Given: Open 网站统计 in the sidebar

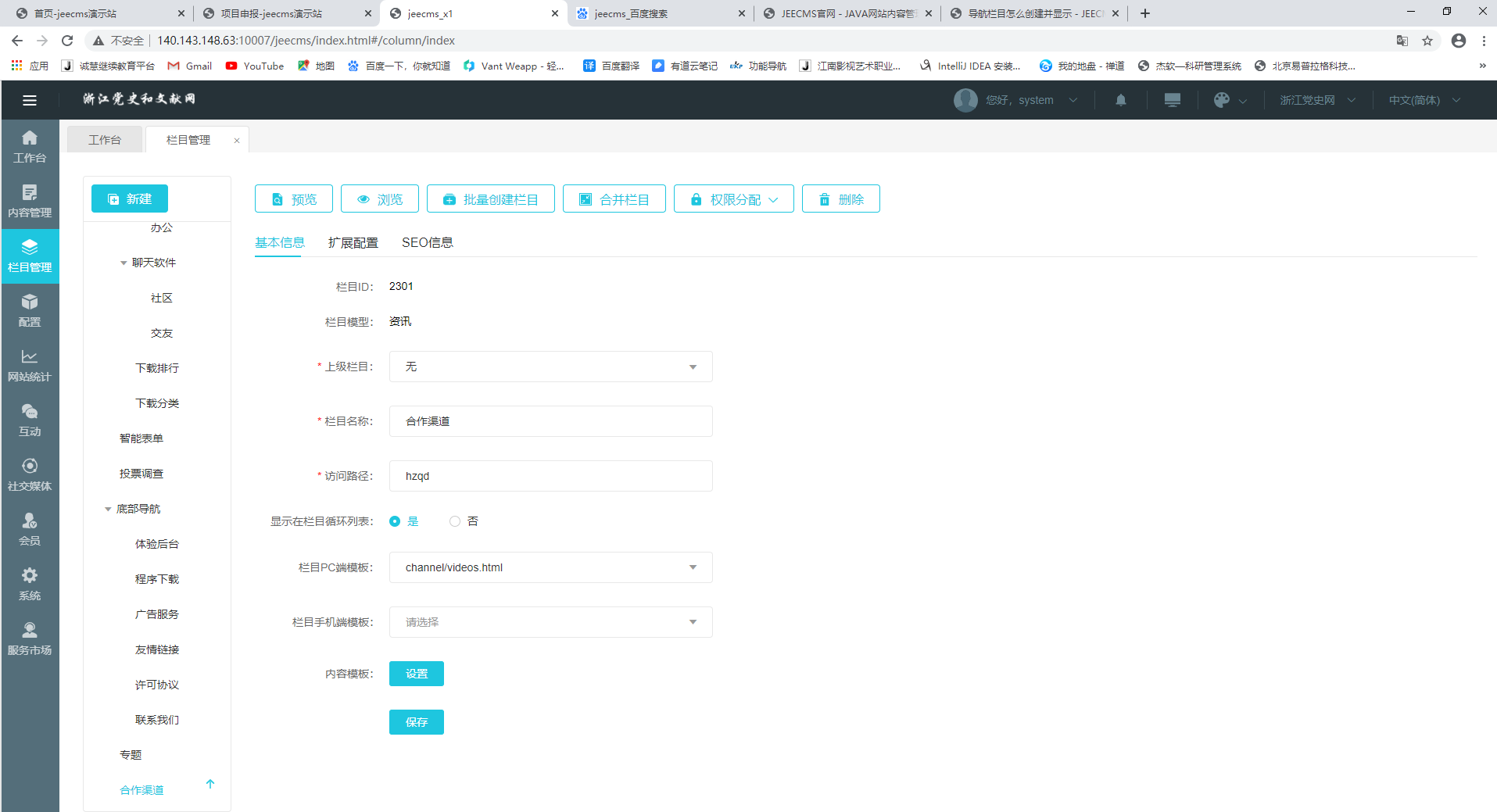Looking at the screenshot, I should [30, 366].
